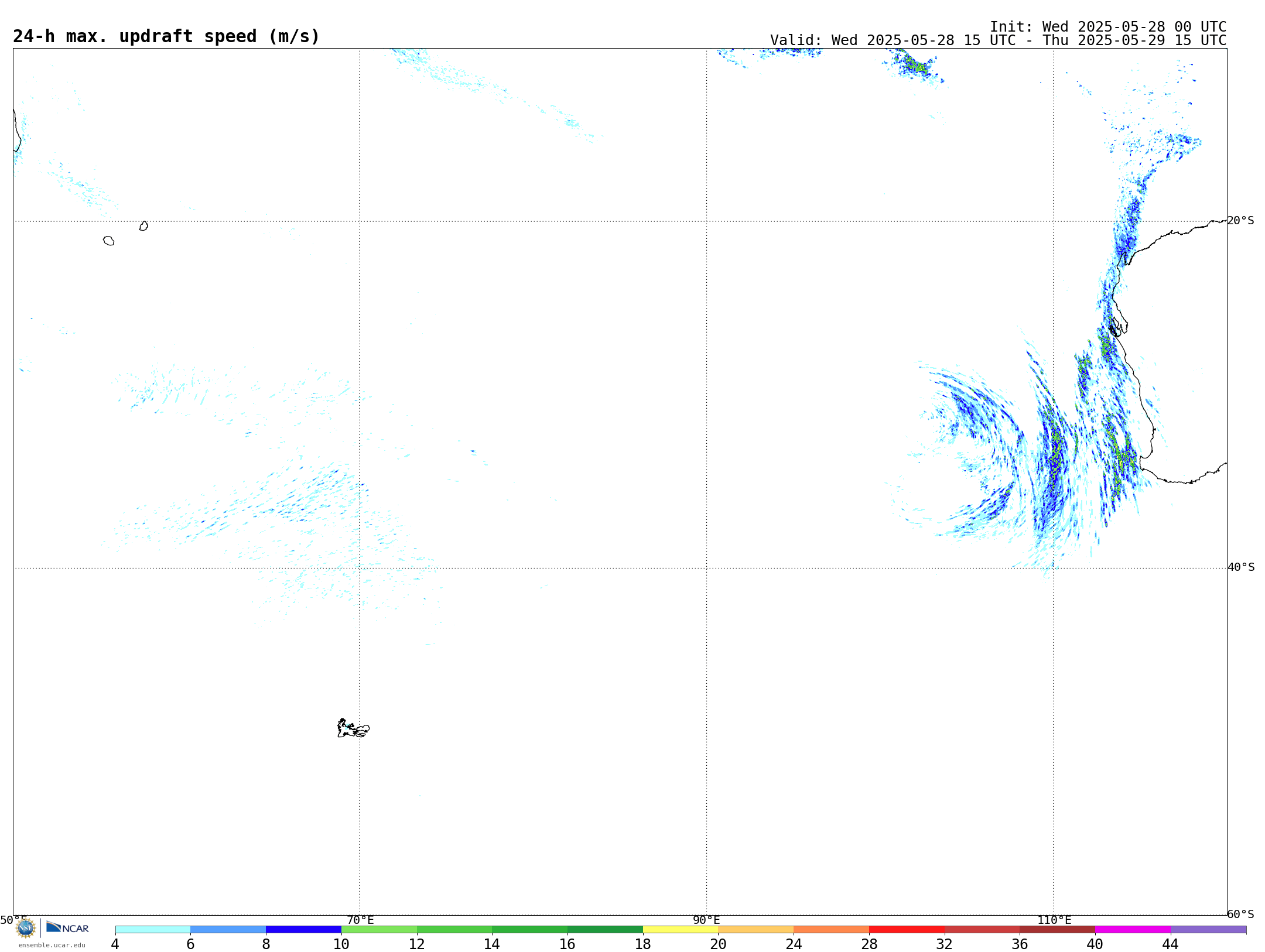The image size is (1265, 952).
Task: Pick the light green 10–12 colorbar swatch
Action: pos(379,929)
